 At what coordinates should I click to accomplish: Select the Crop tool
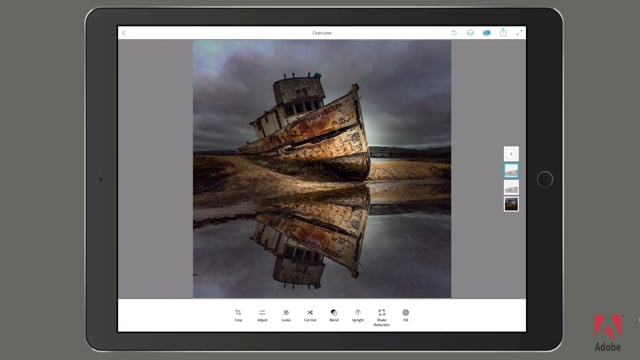(238, 316)
